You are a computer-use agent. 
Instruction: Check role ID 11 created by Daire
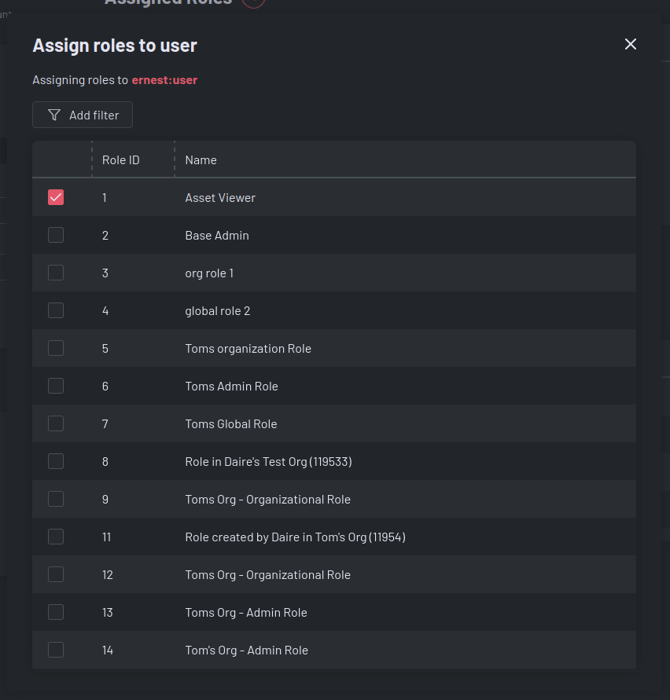(56, 537)
